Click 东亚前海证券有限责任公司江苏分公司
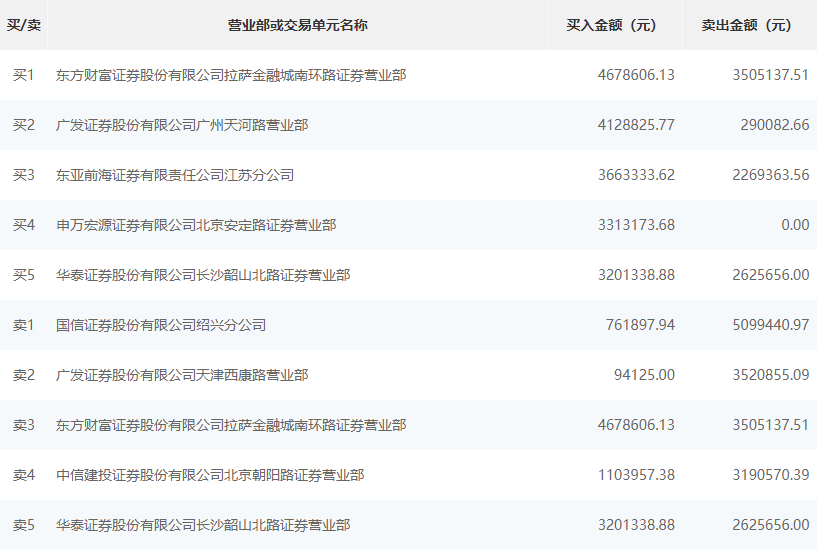The image size is (817, 549). tap(175, 175)
